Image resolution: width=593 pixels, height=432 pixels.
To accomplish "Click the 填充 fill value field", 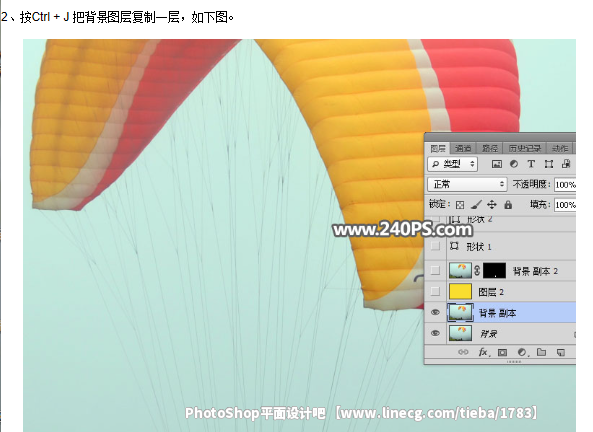I will pos(565,205).
